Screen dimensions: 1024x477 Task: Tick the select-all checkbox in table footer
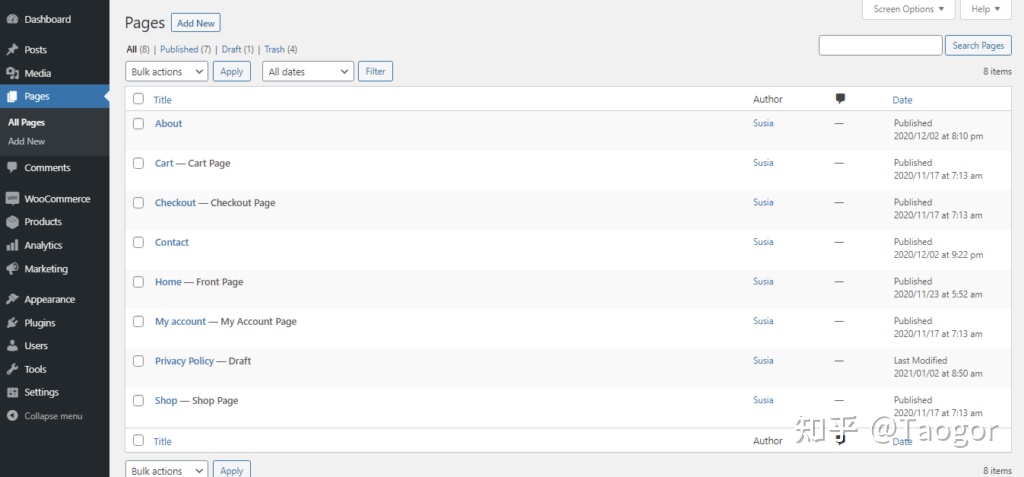coord(138,440)
